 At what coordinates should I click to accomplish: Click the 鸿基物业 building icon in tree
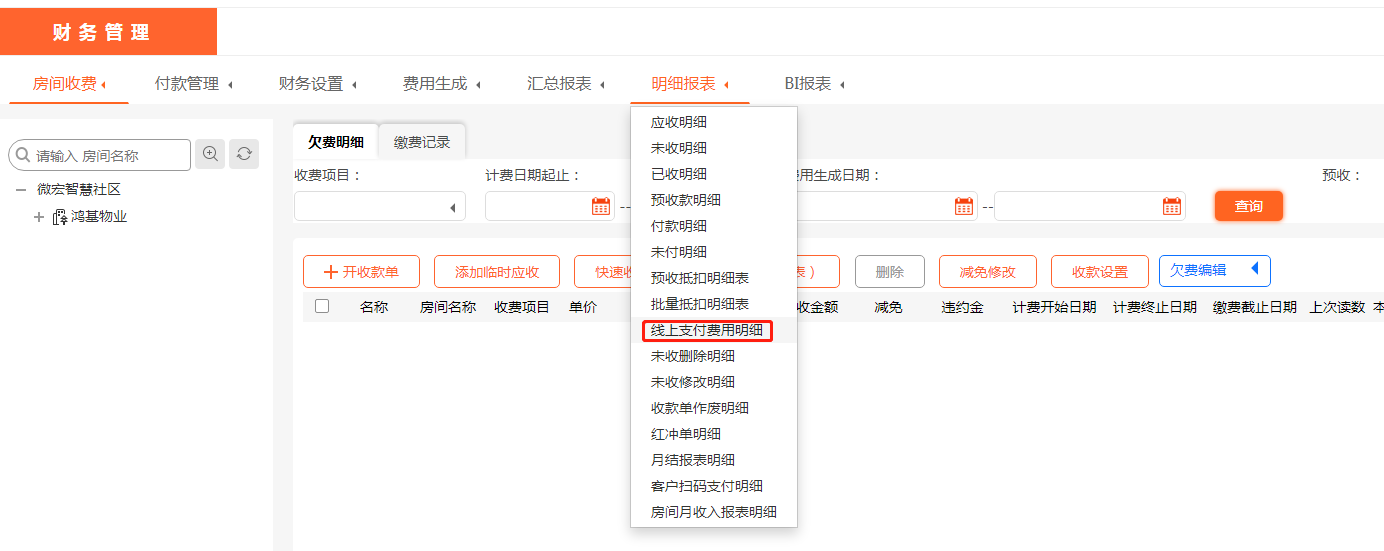coord(60,217)
